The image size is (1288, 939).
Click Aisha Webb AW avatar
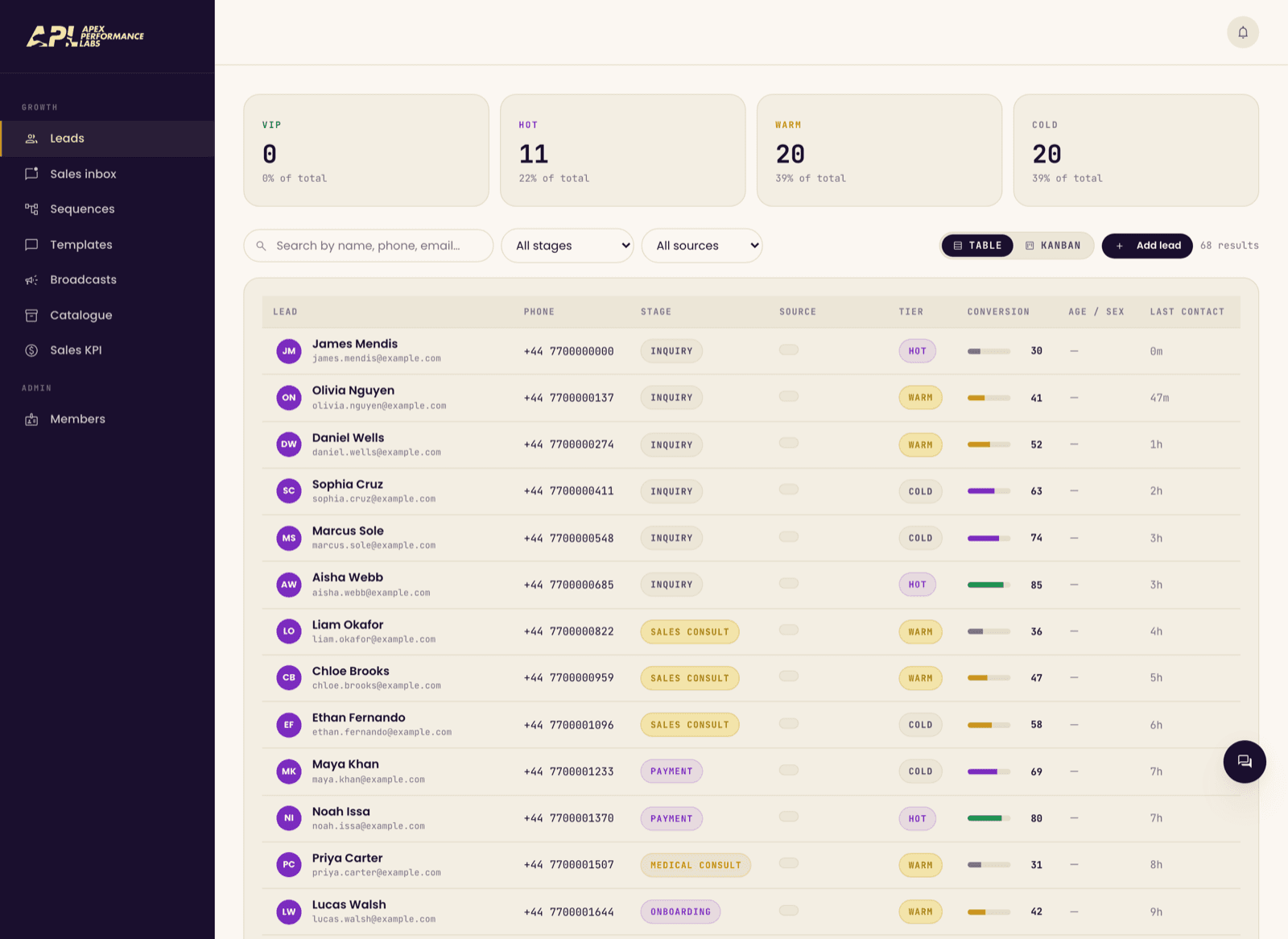click(289, 585)
